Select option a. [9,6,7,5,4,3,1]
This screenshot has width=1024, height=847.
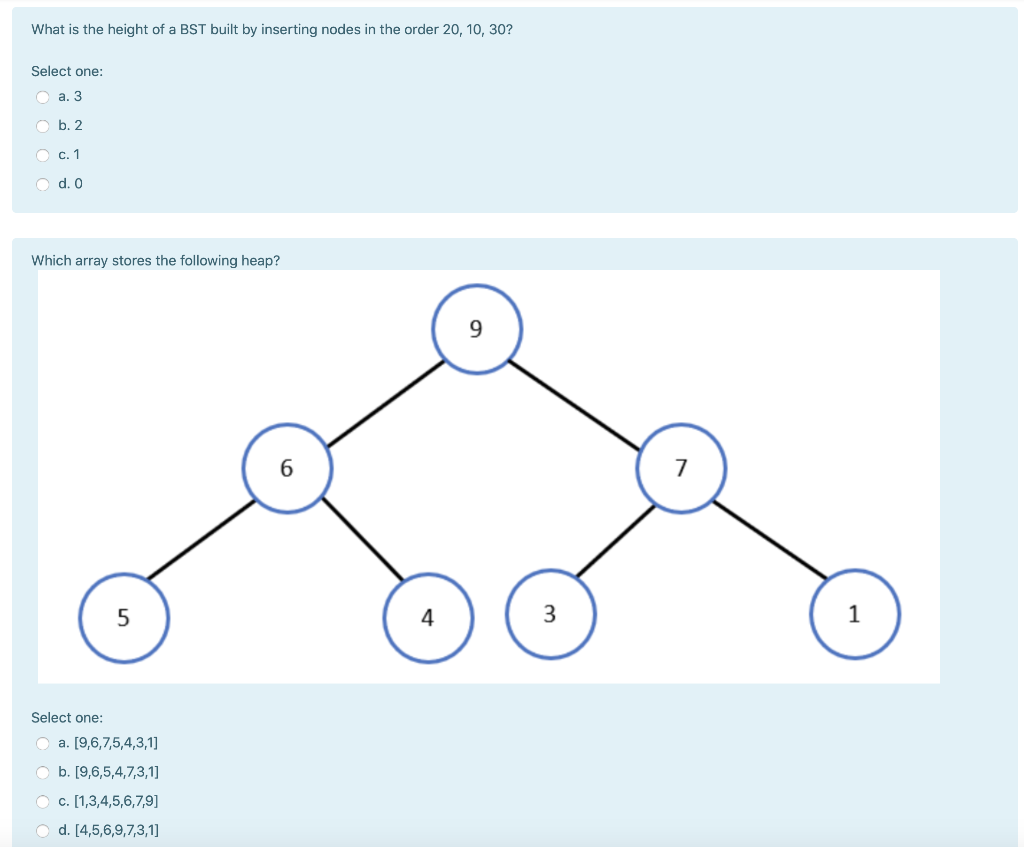pos(43,742)
